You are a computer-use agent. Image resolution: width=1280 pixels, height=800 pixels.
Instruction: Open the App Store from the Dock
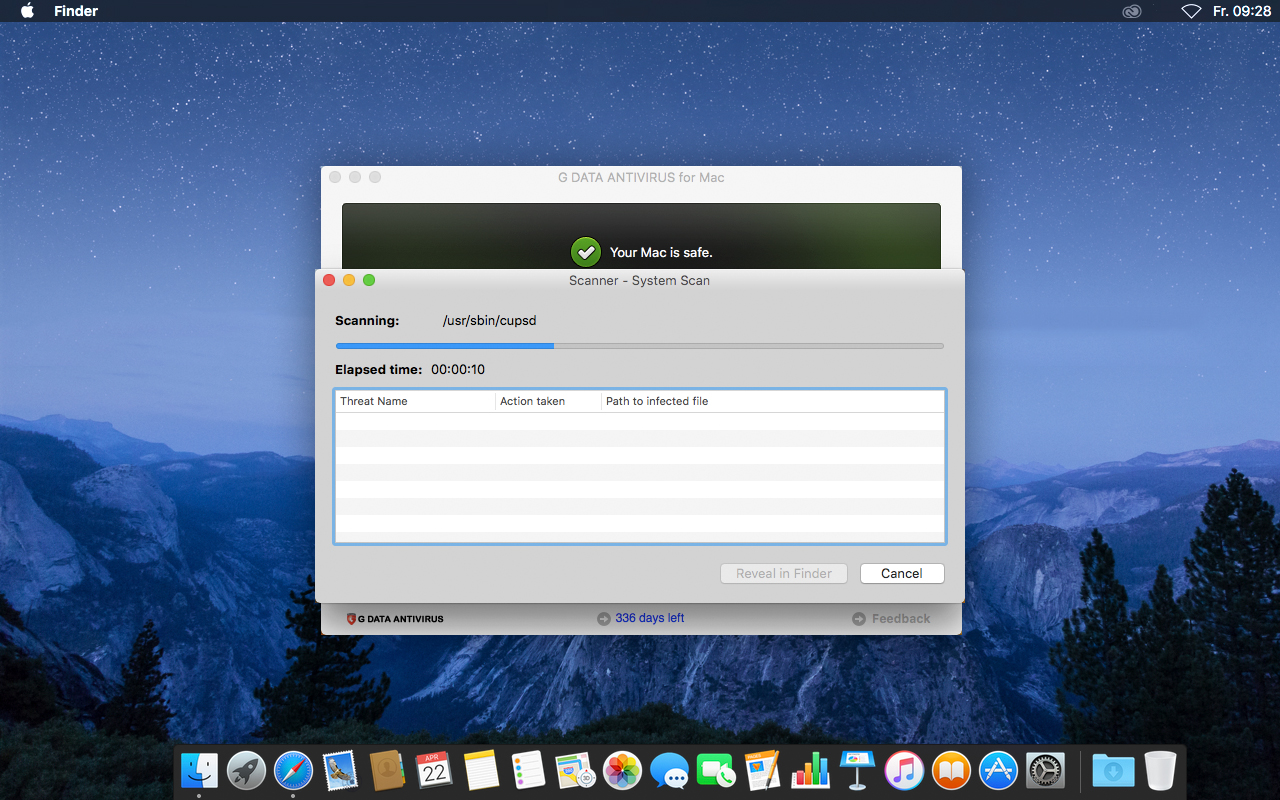click(x=998, y=770)
